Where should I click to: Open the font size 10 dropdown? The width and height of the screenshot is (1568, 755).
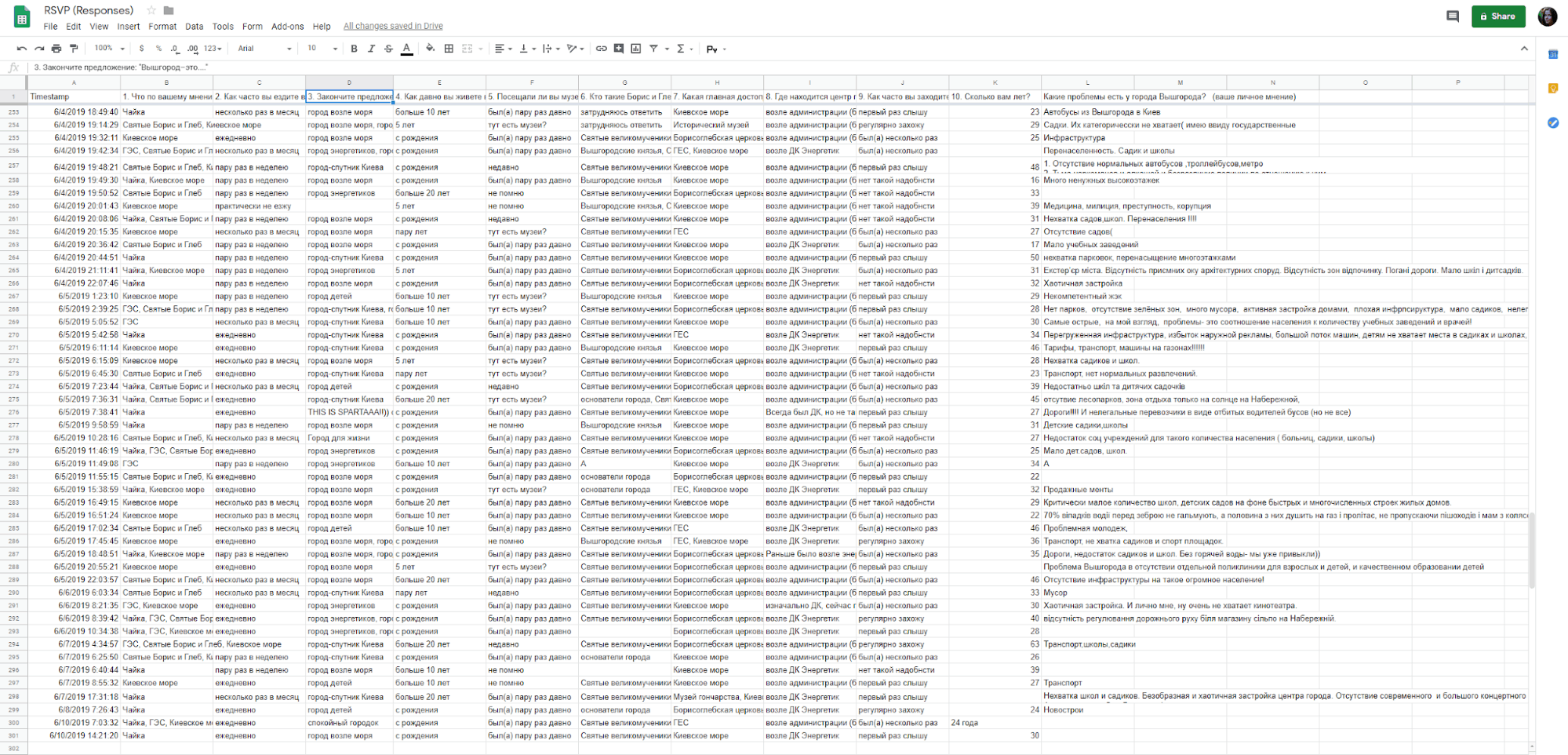click(322, 49)
